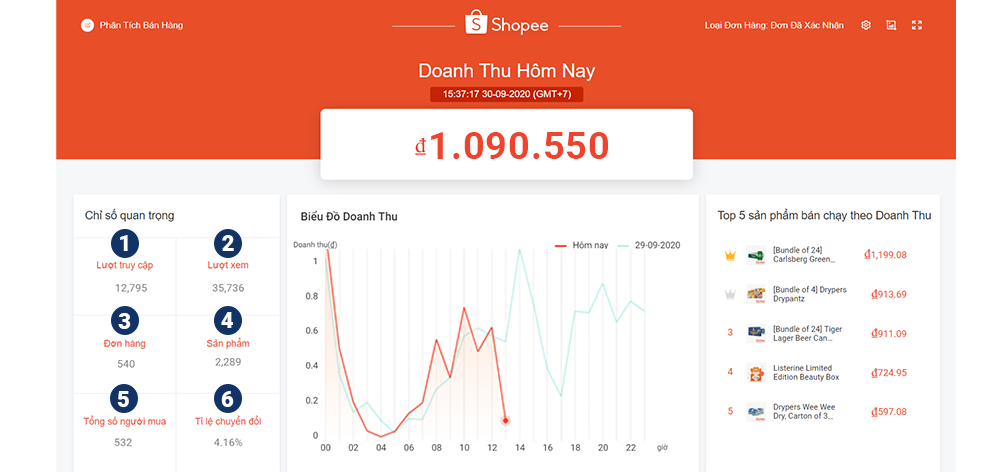Select the Sản phẩm metric
Viewport: 1000px width, 472px height.
[228, 344]
